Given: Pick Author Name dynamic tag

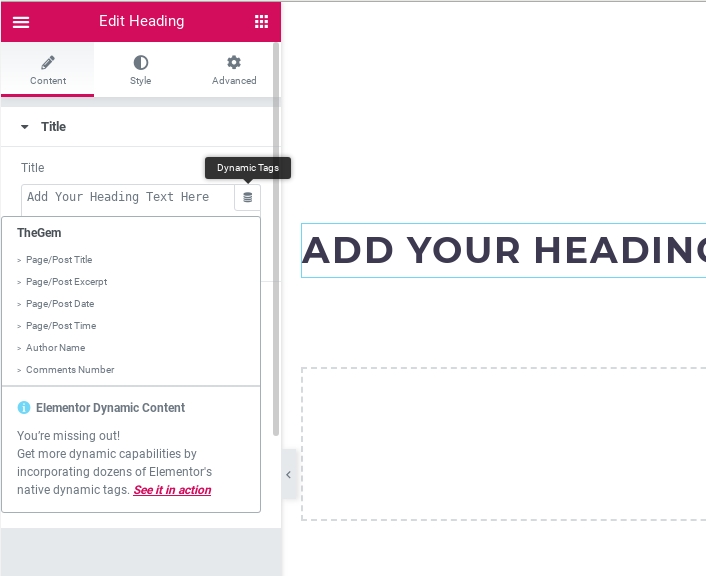Looking at the screenshot, I should pos(55,348).
